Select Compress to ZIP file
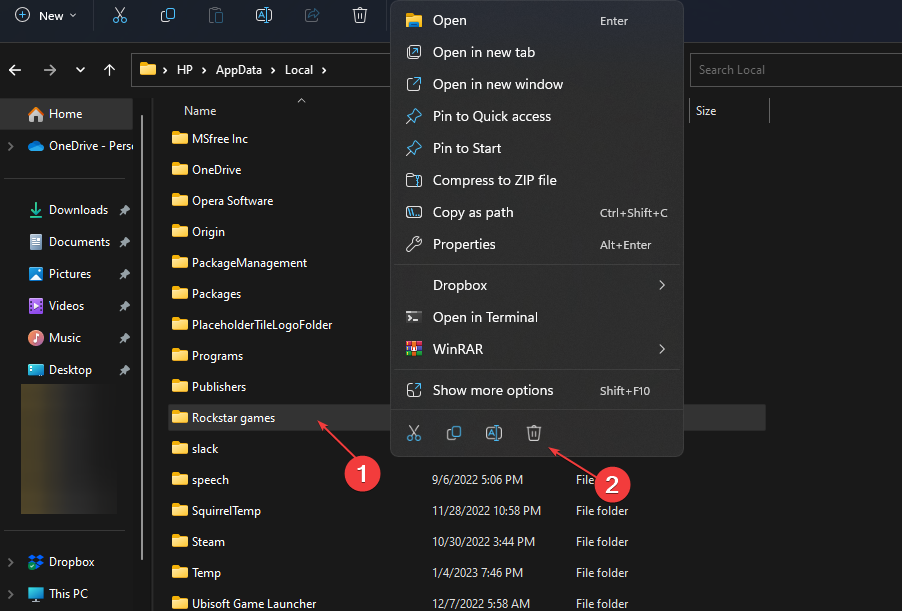The width and height of the screenshot is (902, 611). (537, 181)
